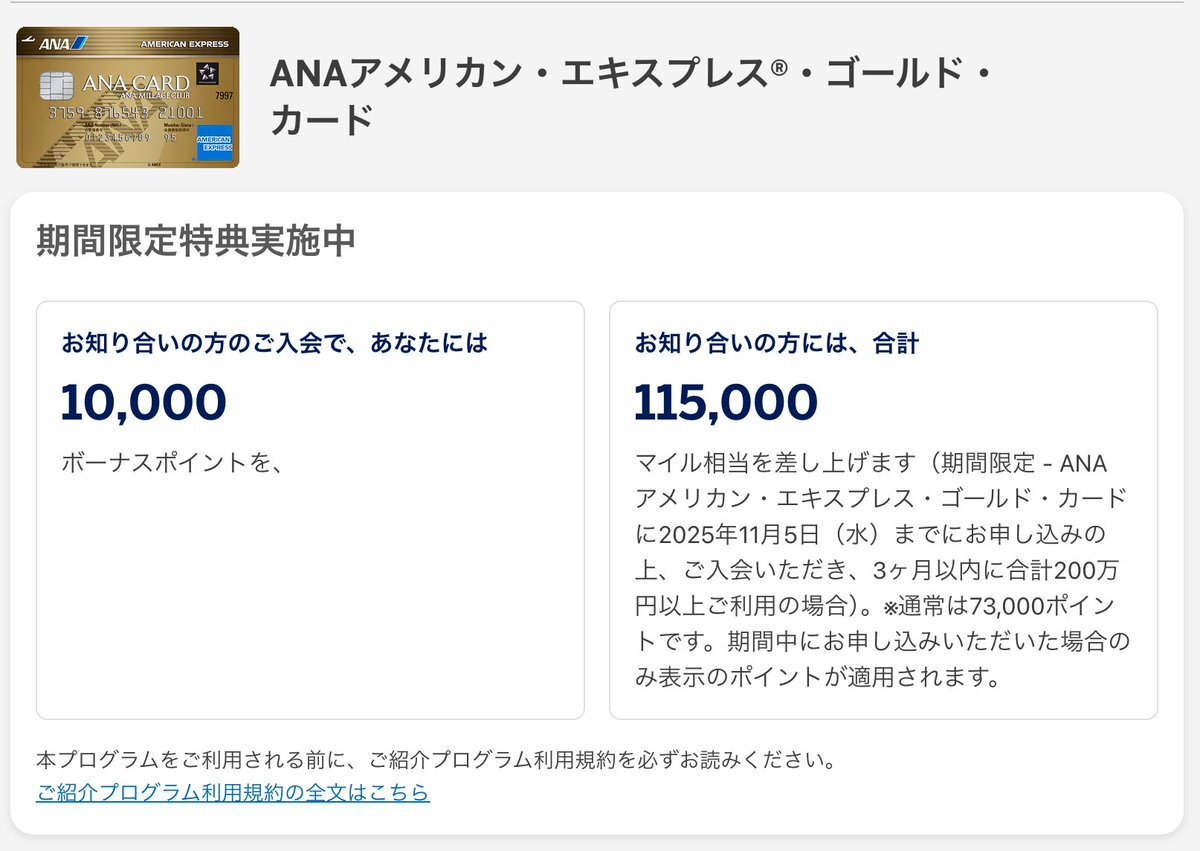Select the お知り合いの方のご入会で、あなたには heading
Image resolution: width=1200 pixels, height=851 pixels.
pyautogui.click(x=274, y=343)
